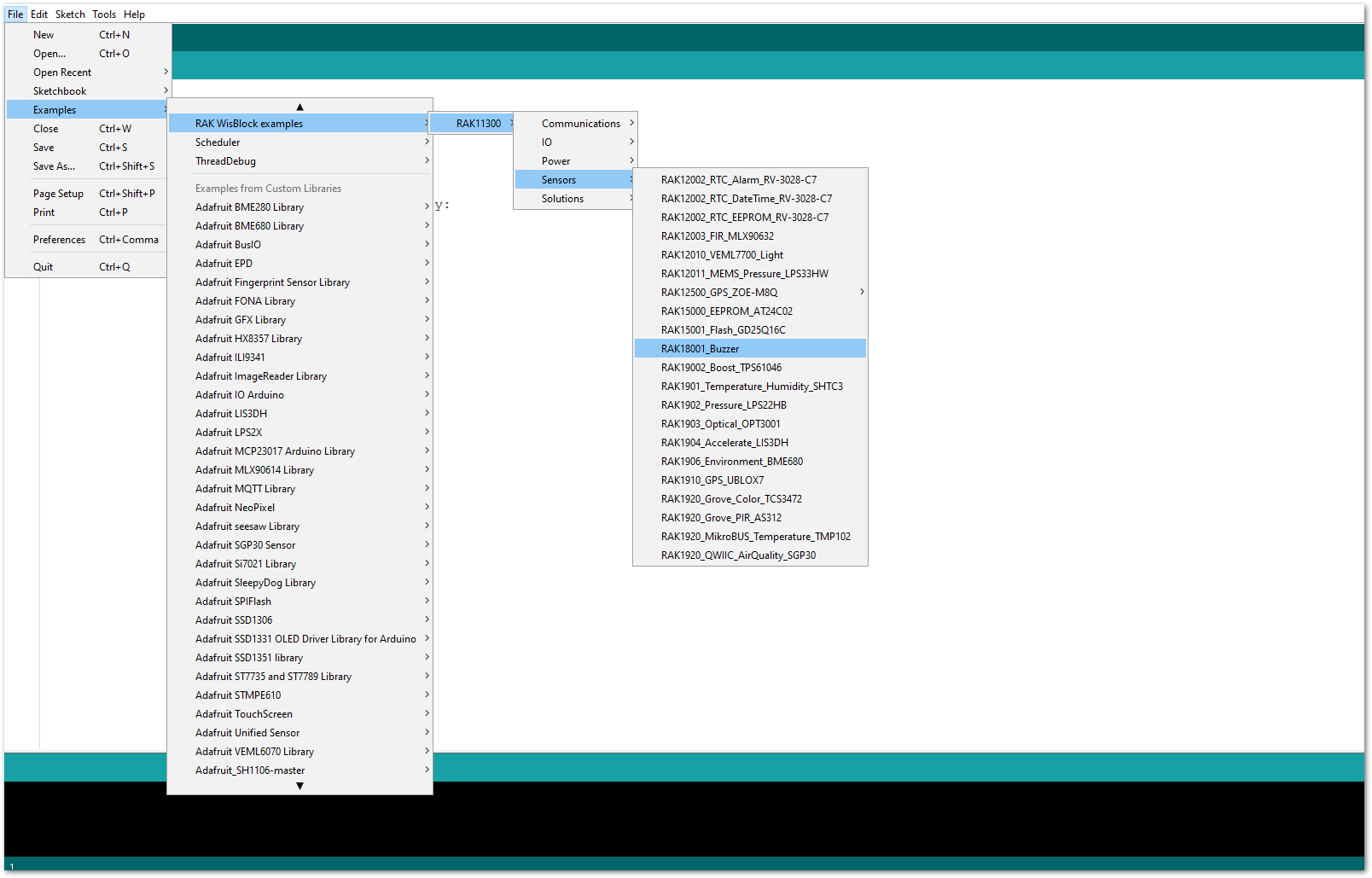Expand RAK12500_GPS_ZOE-M8Q submenu

(x=750, y=293)
